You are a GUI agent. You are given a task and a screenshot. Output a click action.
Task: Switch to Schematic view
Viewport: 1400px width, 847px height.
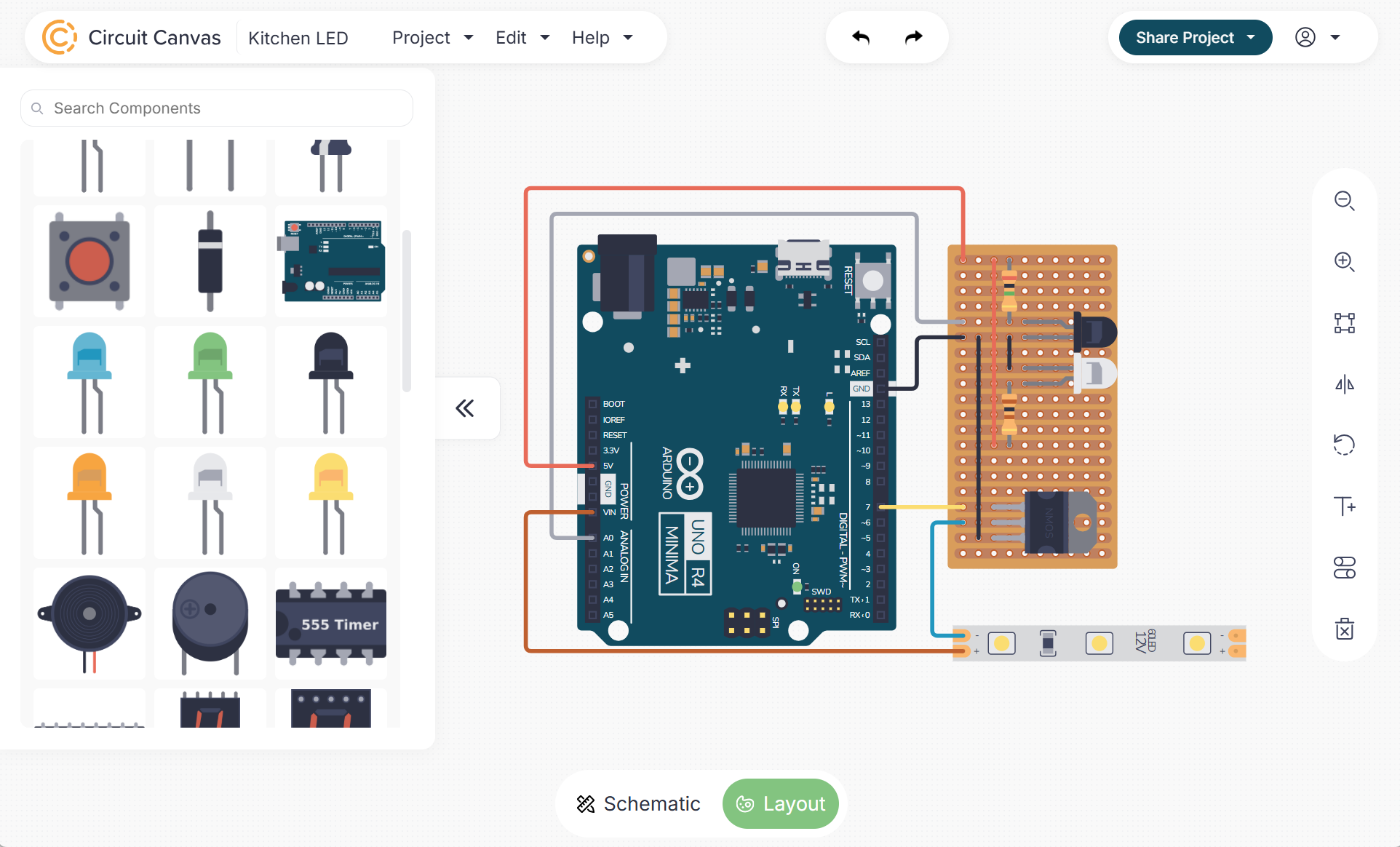pos(637,803)
